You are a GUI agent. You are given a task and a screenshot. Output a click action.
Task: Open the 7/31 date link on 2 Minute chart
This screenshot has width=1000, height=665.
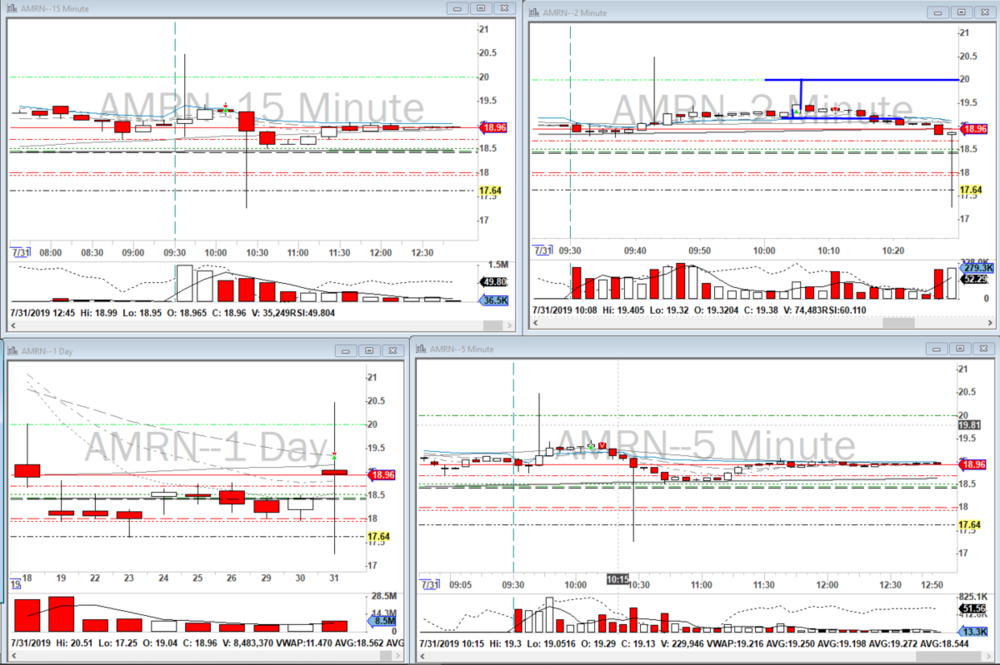click(x=543, y=250)
